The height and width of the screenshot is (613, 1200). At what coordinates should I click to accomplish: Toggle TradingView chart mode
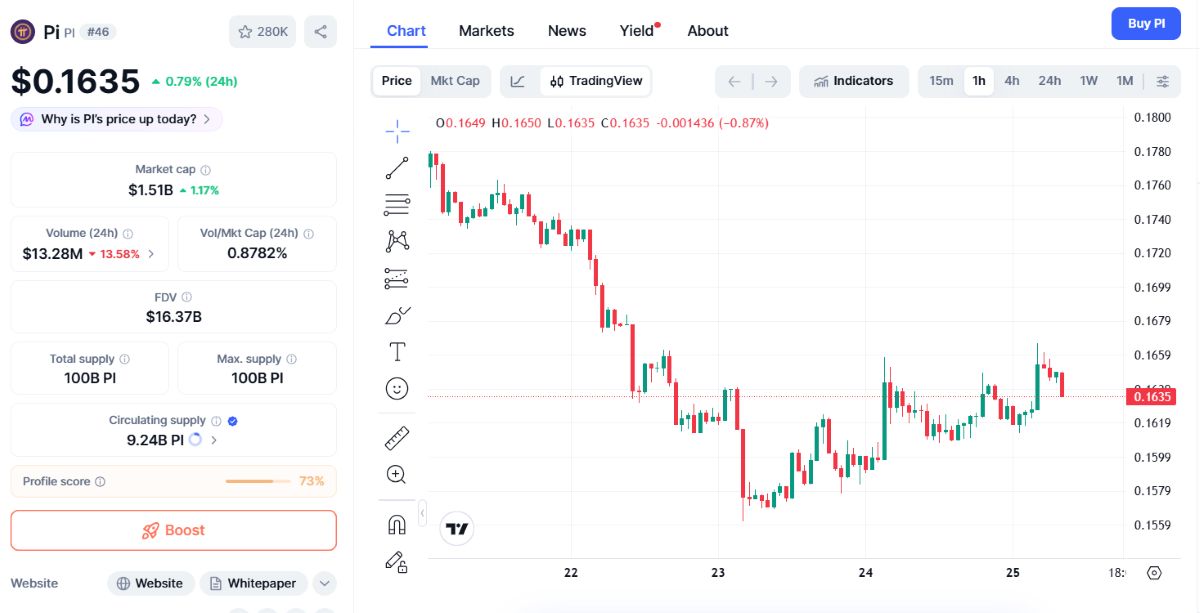point(596,81)
